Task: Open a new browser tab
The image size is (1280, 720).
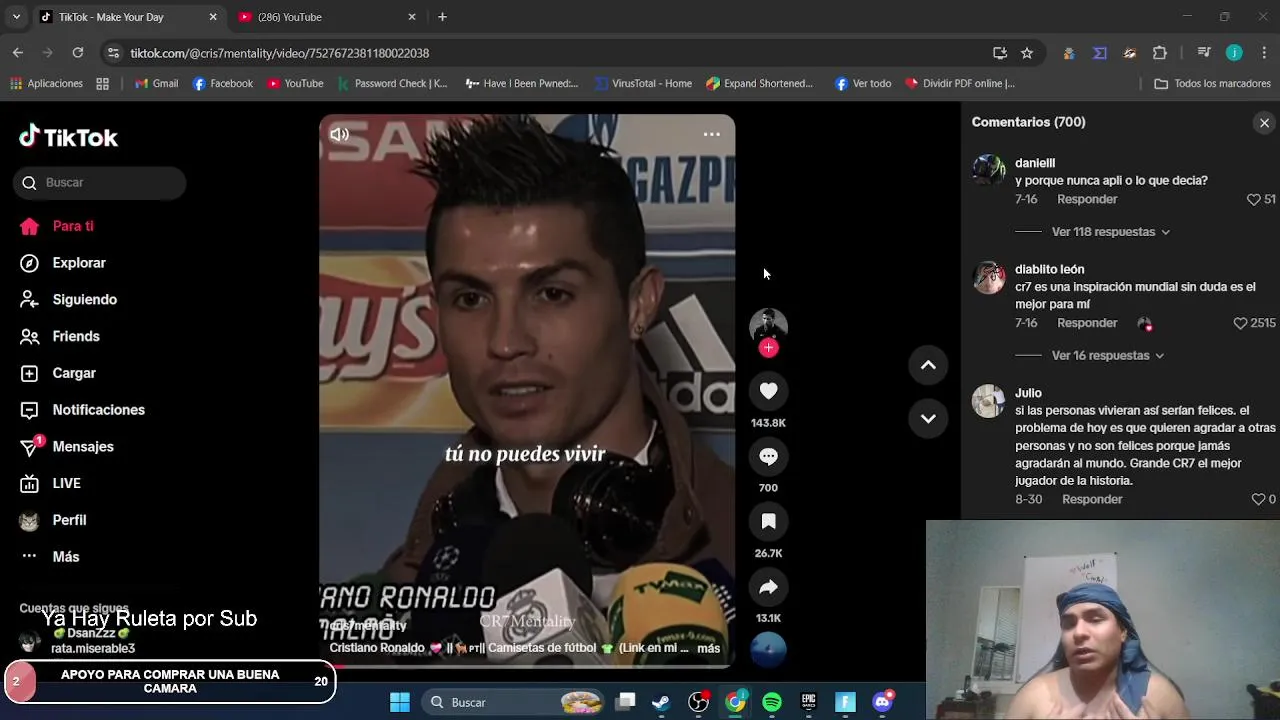Action: point(442,17)
